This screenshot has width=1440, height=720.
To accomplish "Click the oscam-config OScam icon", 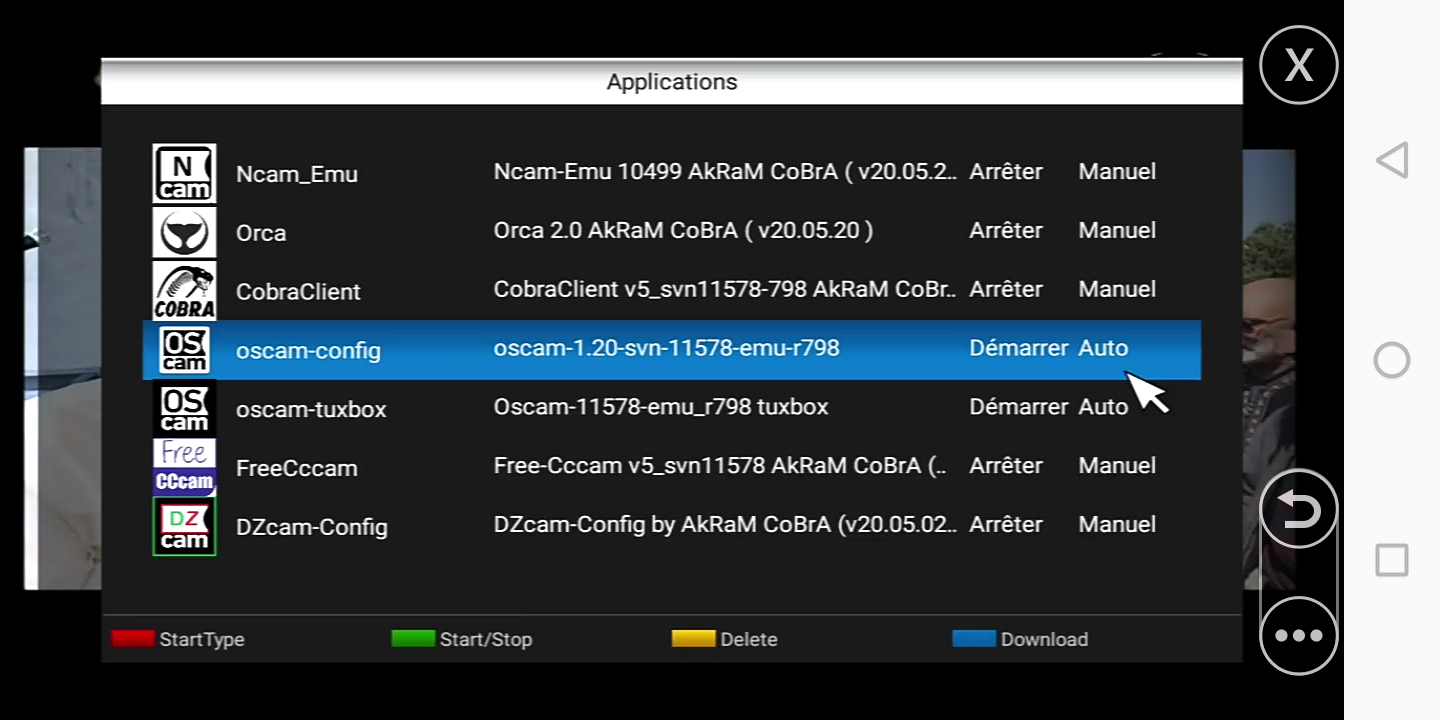I will tap(184, 350).
